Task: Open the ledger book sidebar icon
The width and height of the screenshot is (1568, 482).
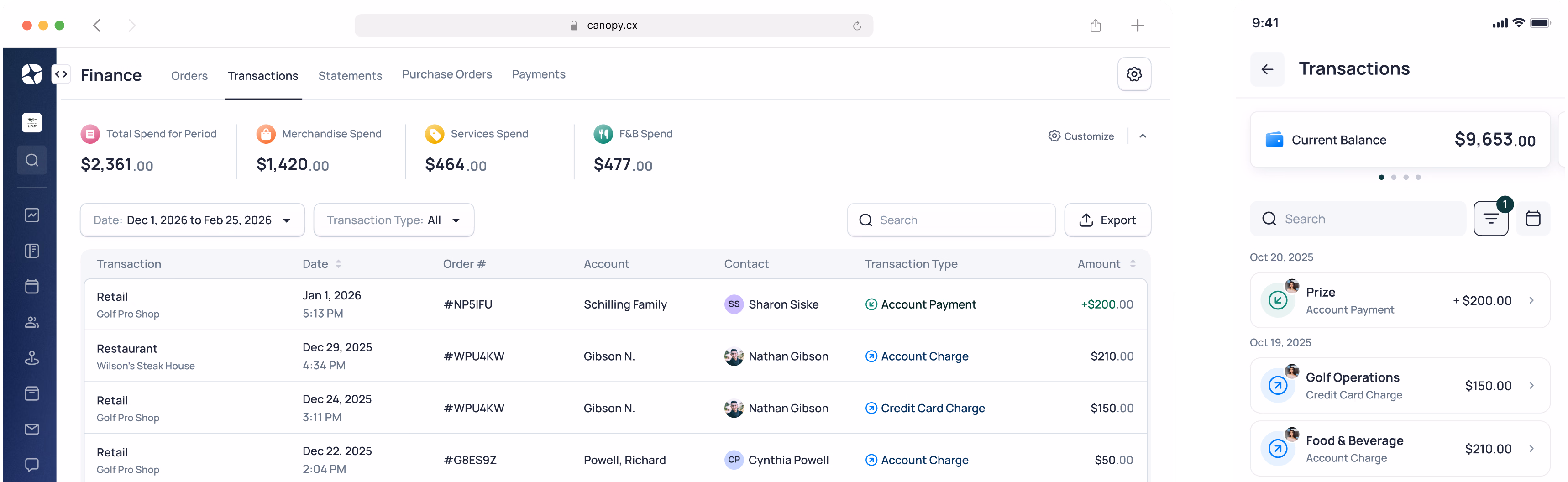Action: [31, 251]
